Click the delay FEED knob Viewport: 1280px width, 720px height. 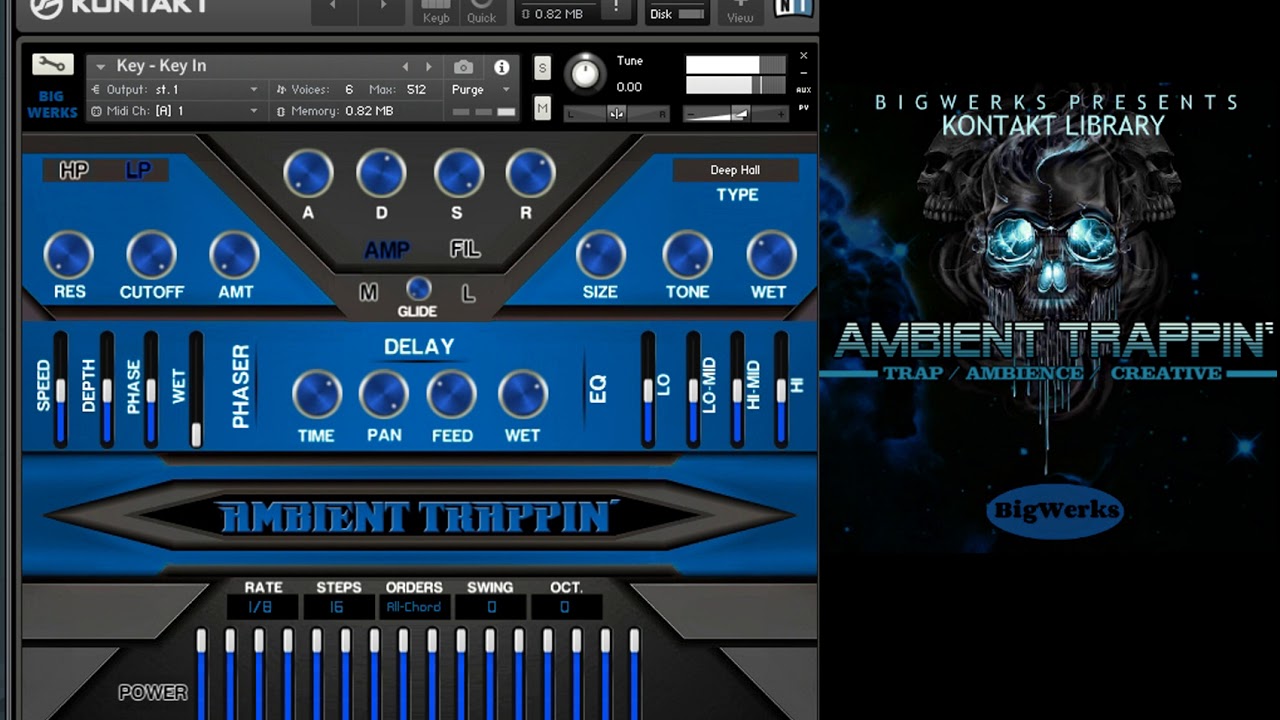pos(451,395)
